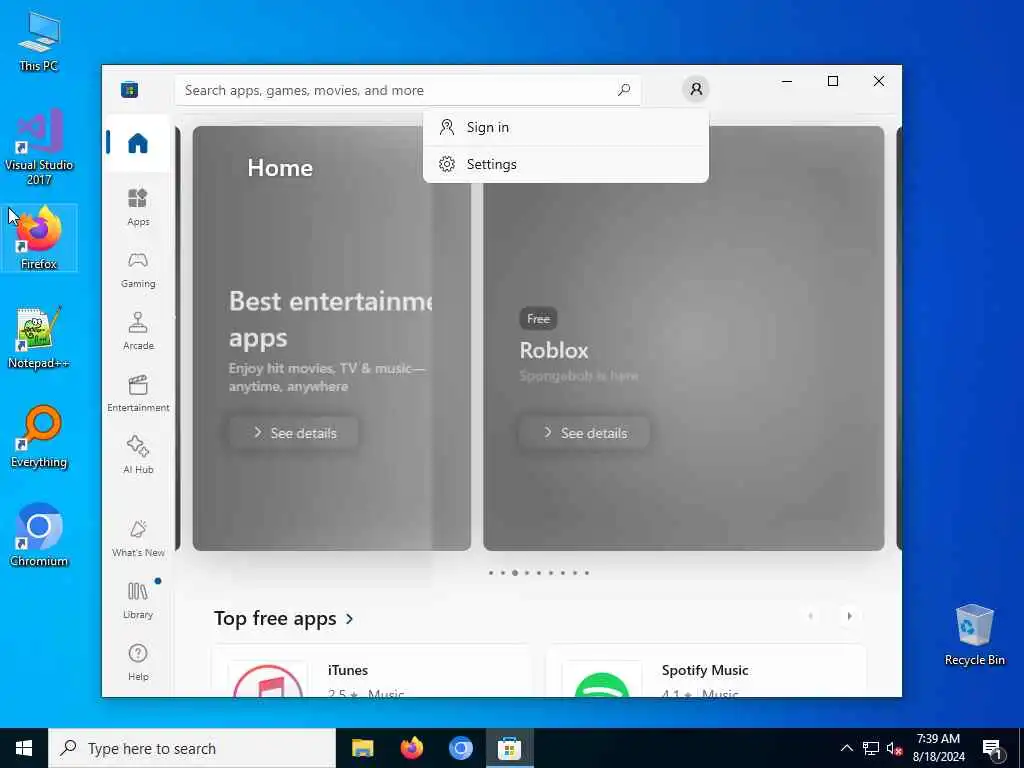Open the Home section in Store sidebar
Viewport: 1024px width, 768px height.
(x=138, y=143)
